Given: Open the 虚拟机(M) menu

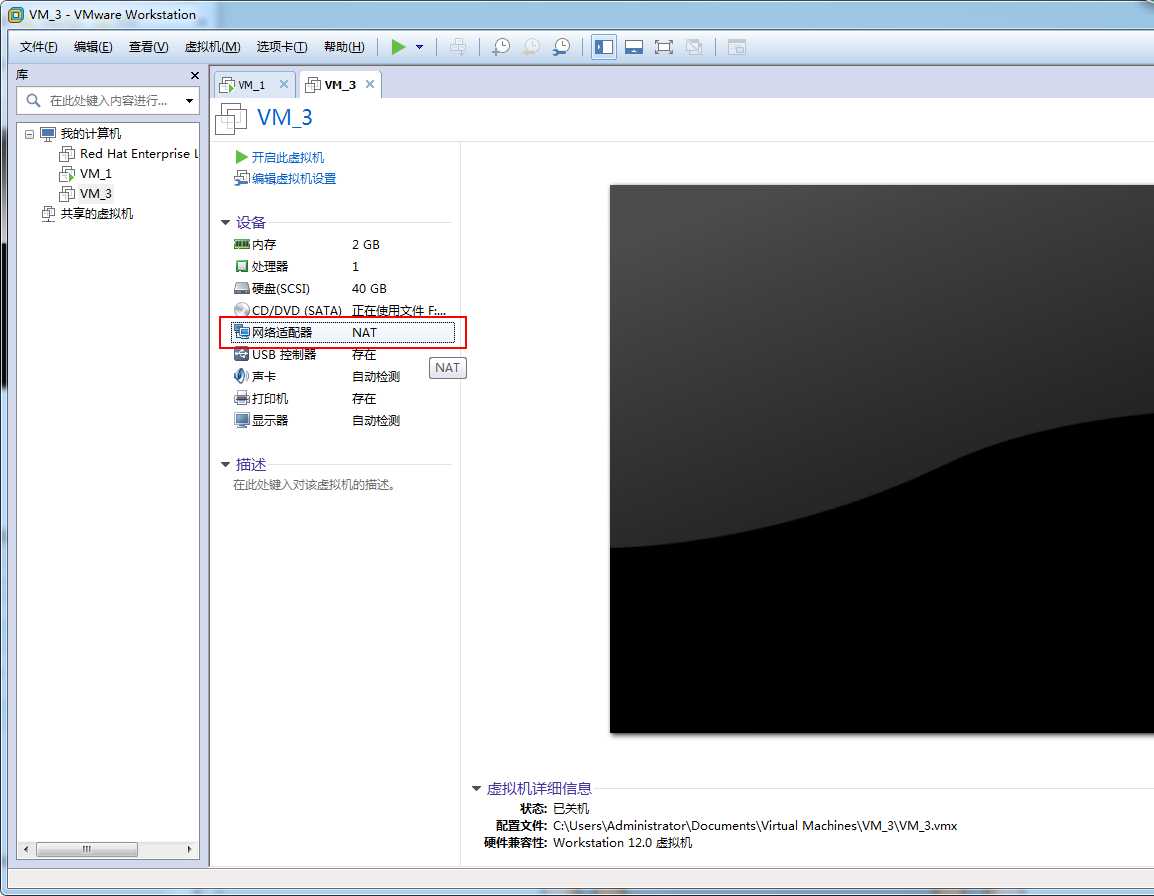Looking at the screenshot, I should click(213, 47).
